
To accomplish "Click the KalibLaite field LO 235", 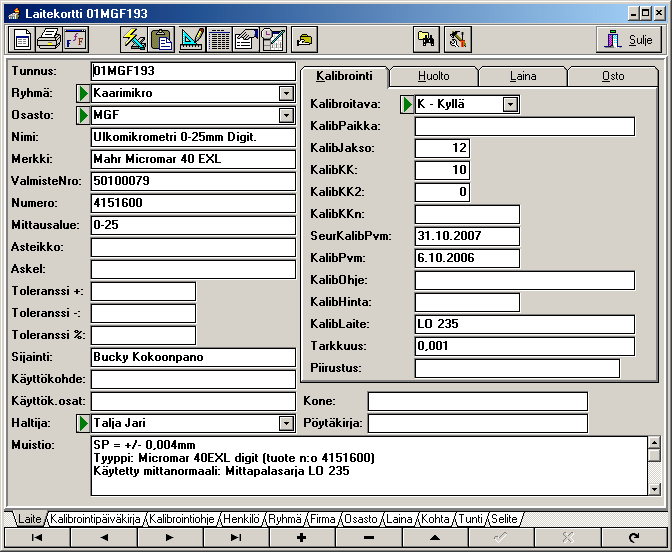I will [x=525, y=324].
